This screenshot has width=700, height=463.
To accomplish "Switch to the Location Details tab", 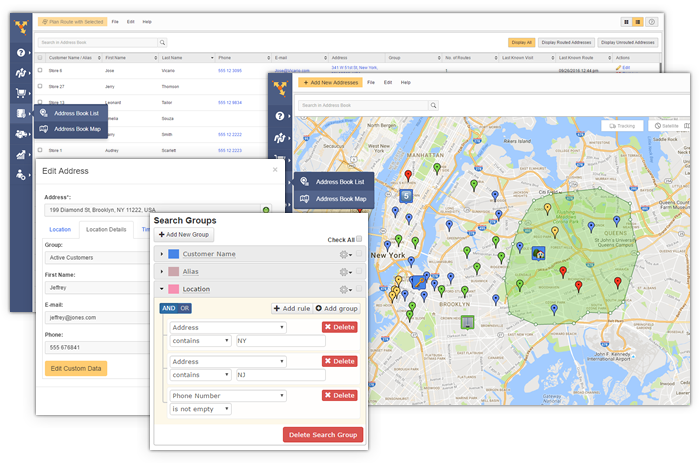I will 106,229.
